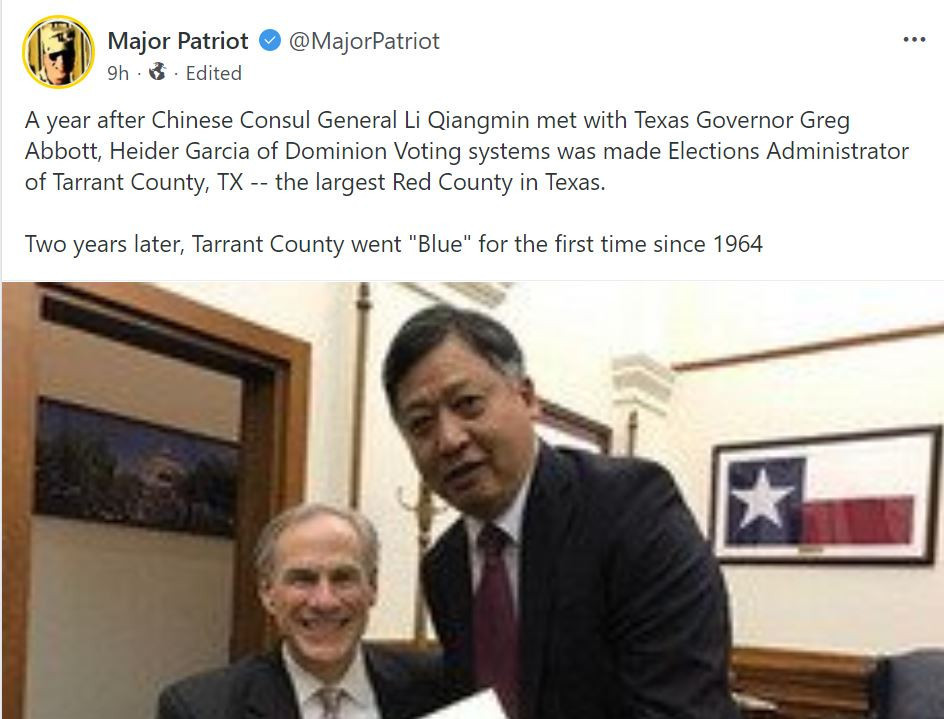Open the Major Patriot display name
944x719 pixels.
click(x=178, y=41)
